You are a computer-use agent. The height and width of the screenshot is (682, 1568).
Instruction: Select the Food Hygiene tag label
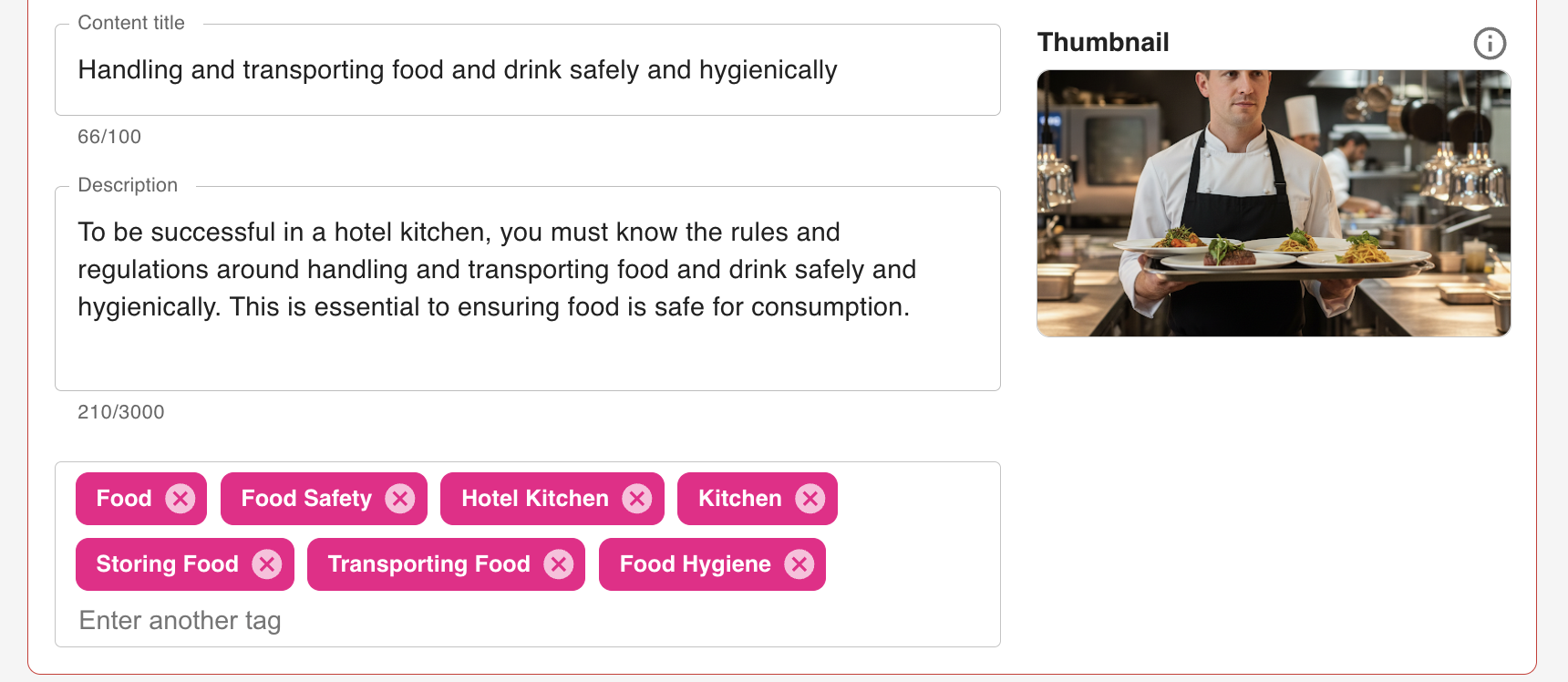695,564
